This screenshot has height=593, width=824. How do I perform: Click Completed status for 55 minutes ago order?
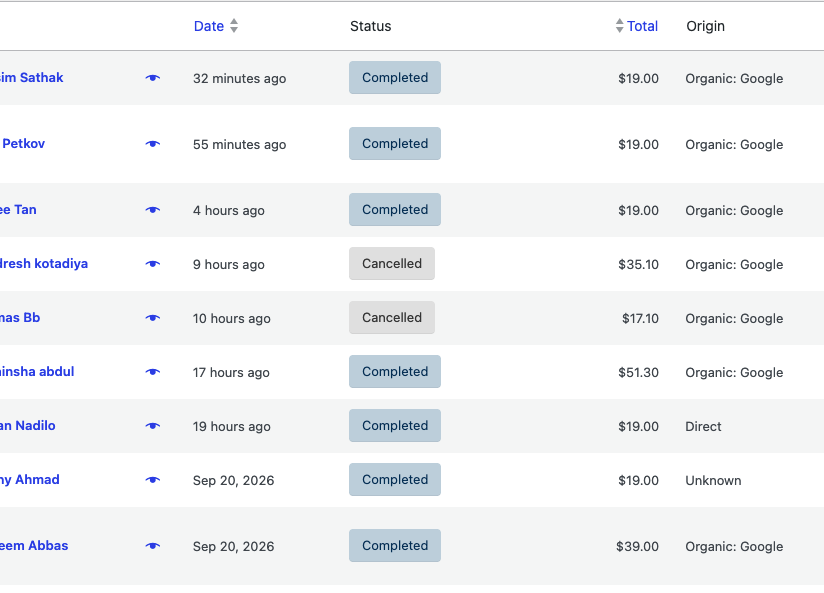[395, 144]
